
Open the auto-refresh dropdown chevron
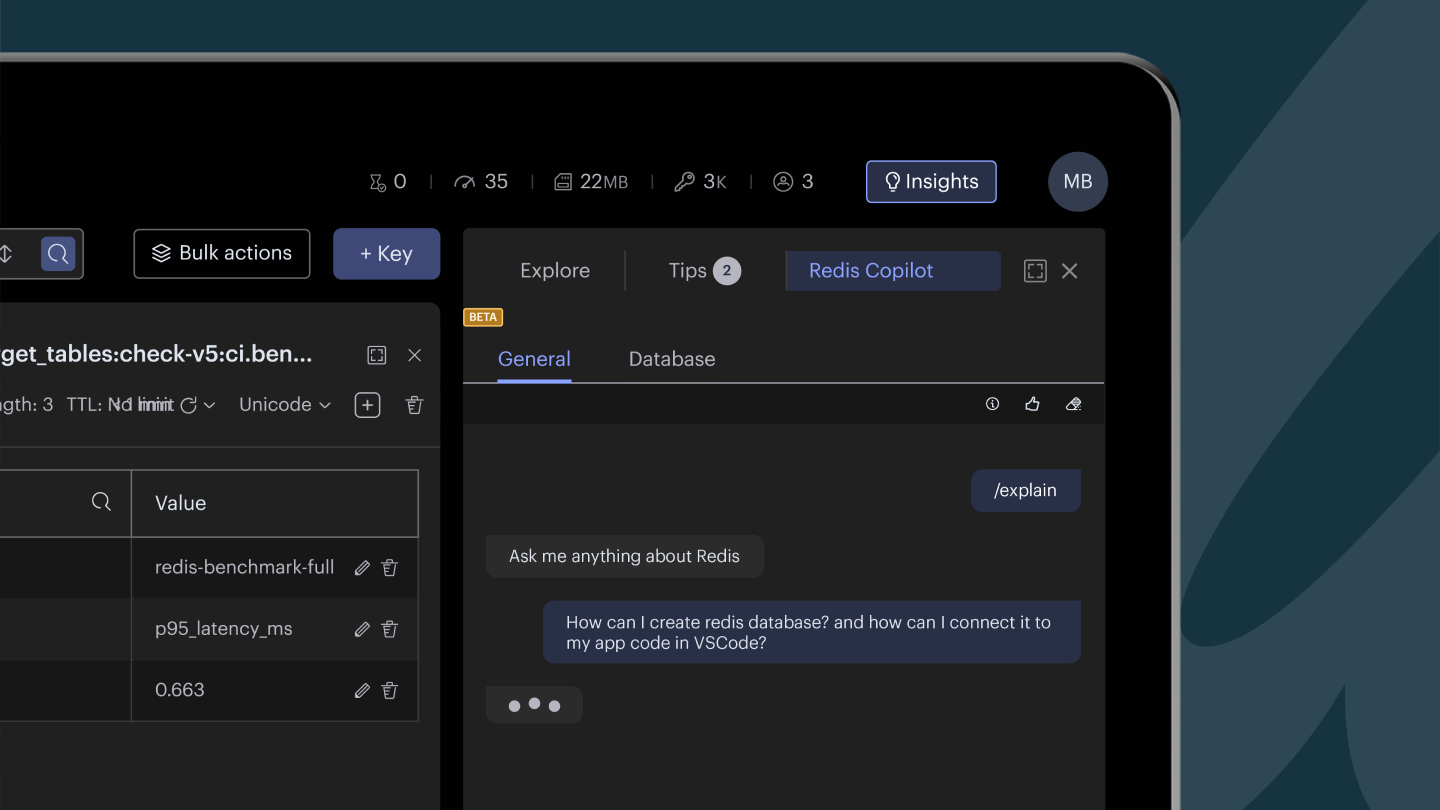(x=209, y=405)
